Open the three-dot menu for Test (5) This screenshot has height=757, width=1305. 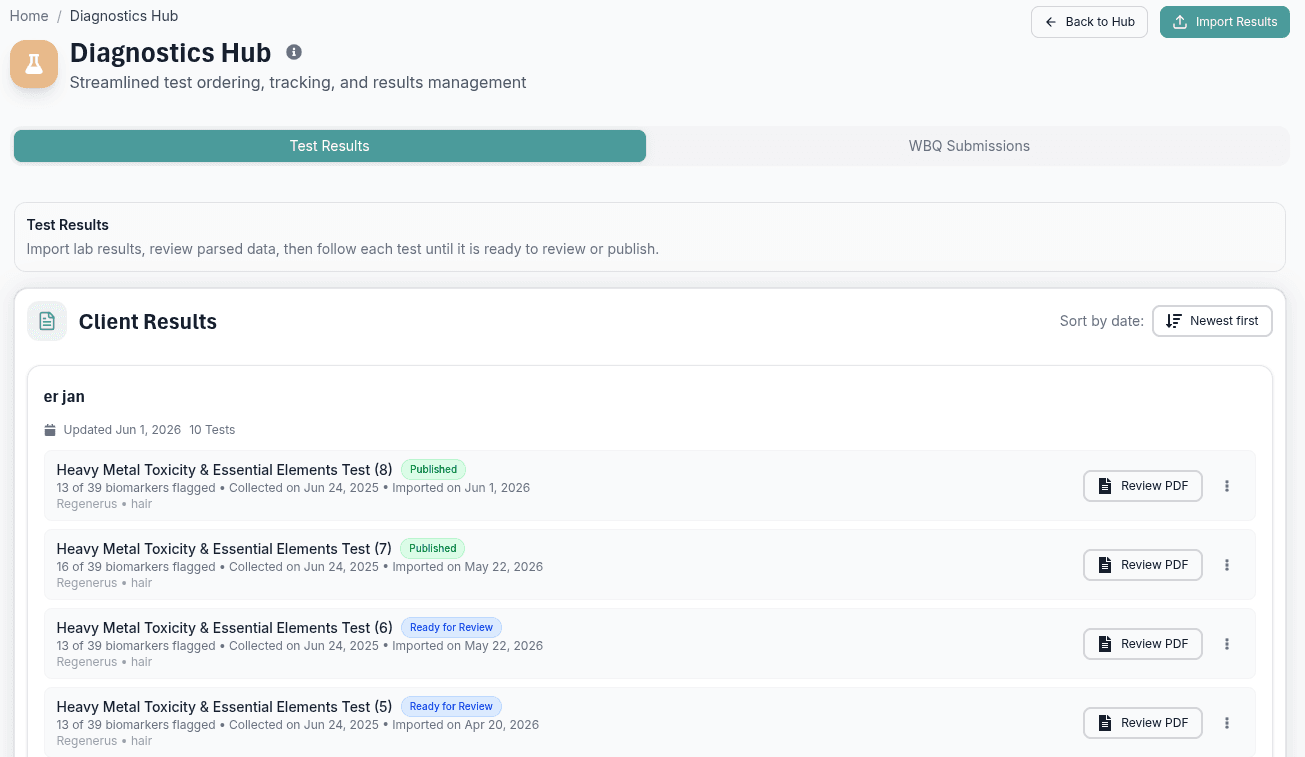pos(1227,723)
